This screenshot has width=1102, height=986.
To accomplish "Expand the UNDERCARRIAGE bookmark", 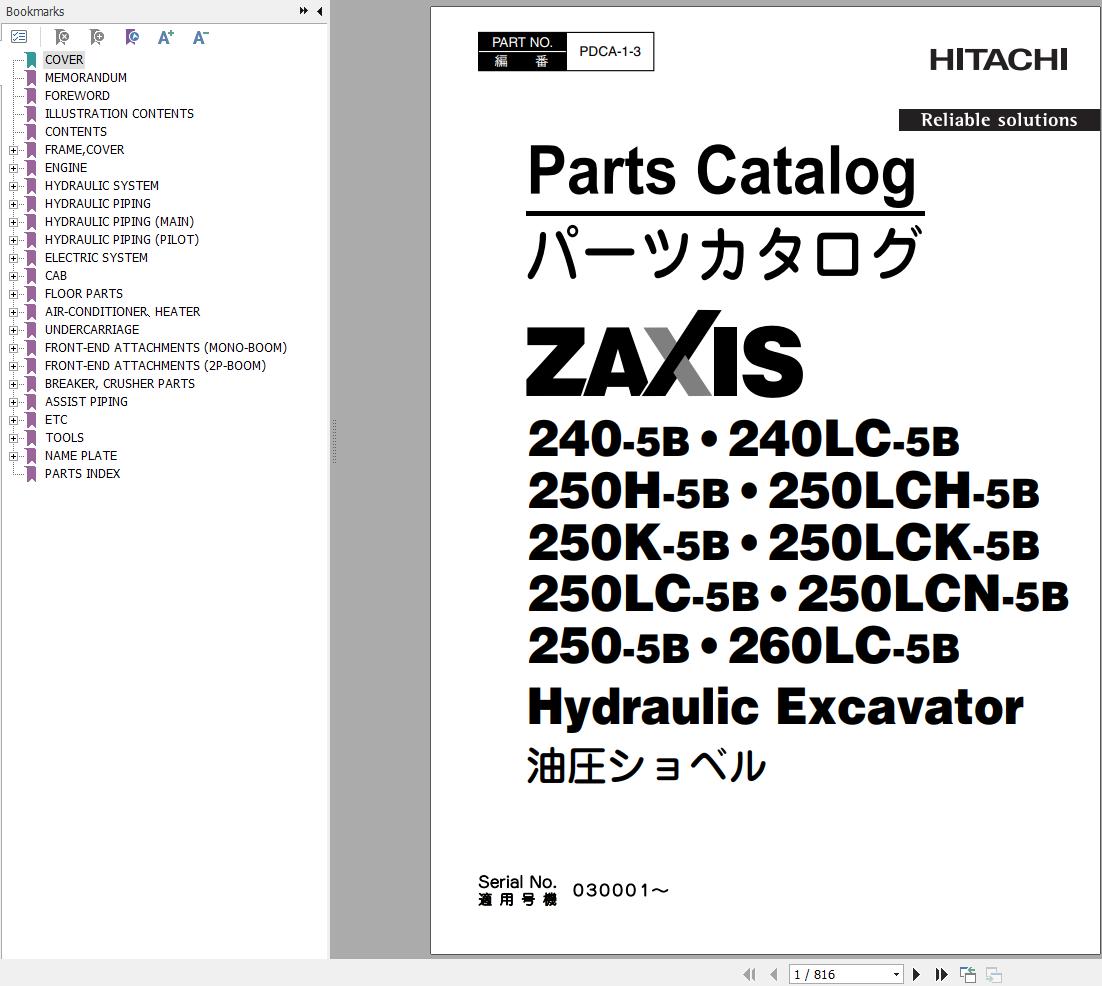I will pos(13,330).
